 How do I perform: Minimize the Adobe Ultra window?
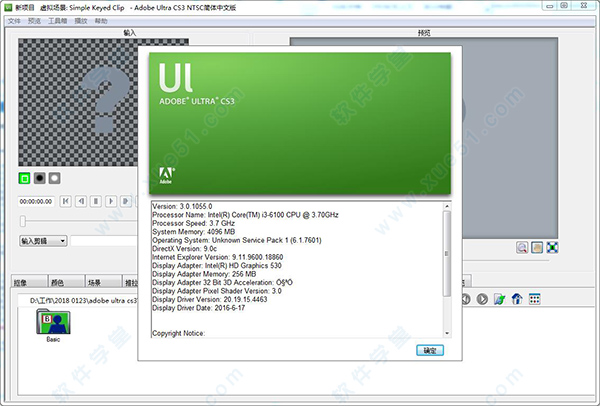point(550,6)
